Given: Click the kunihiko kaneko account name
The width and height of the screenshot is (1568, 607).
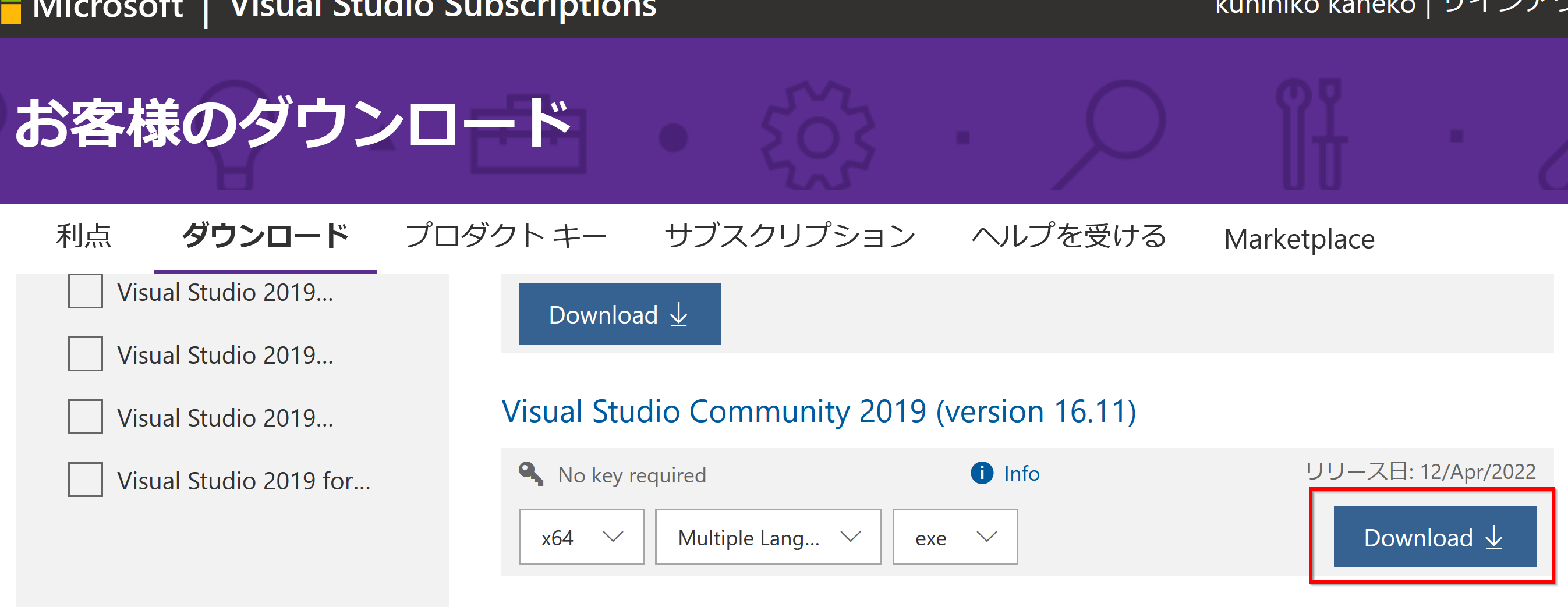Looking at the screenshot, I should click(x=1315, y=8).
